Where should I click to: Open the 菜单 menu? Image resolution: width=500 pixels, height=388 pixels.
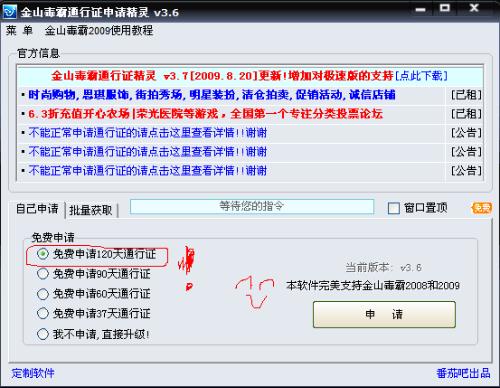(x=19, y=31)
